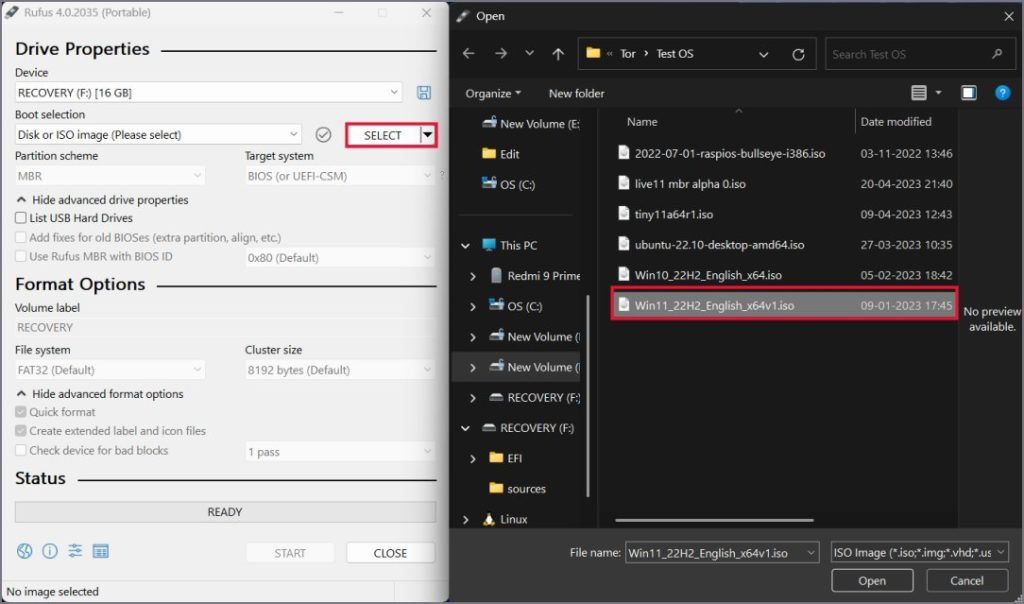1024x604 pixels.
Task: Open File system FAT32 dropdown
Action: 110,370
